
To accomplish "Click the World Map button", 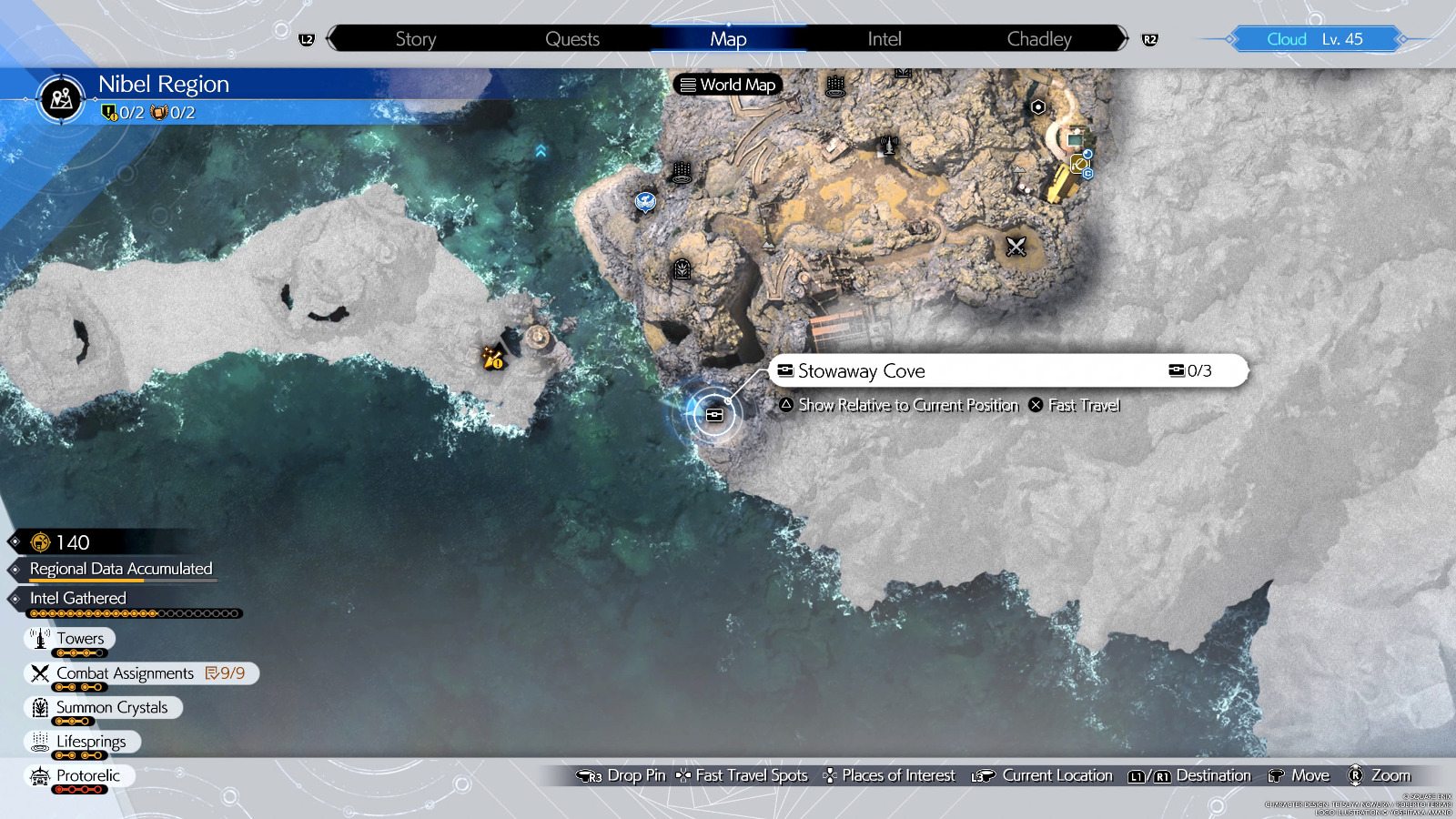I will click(727, 85).
